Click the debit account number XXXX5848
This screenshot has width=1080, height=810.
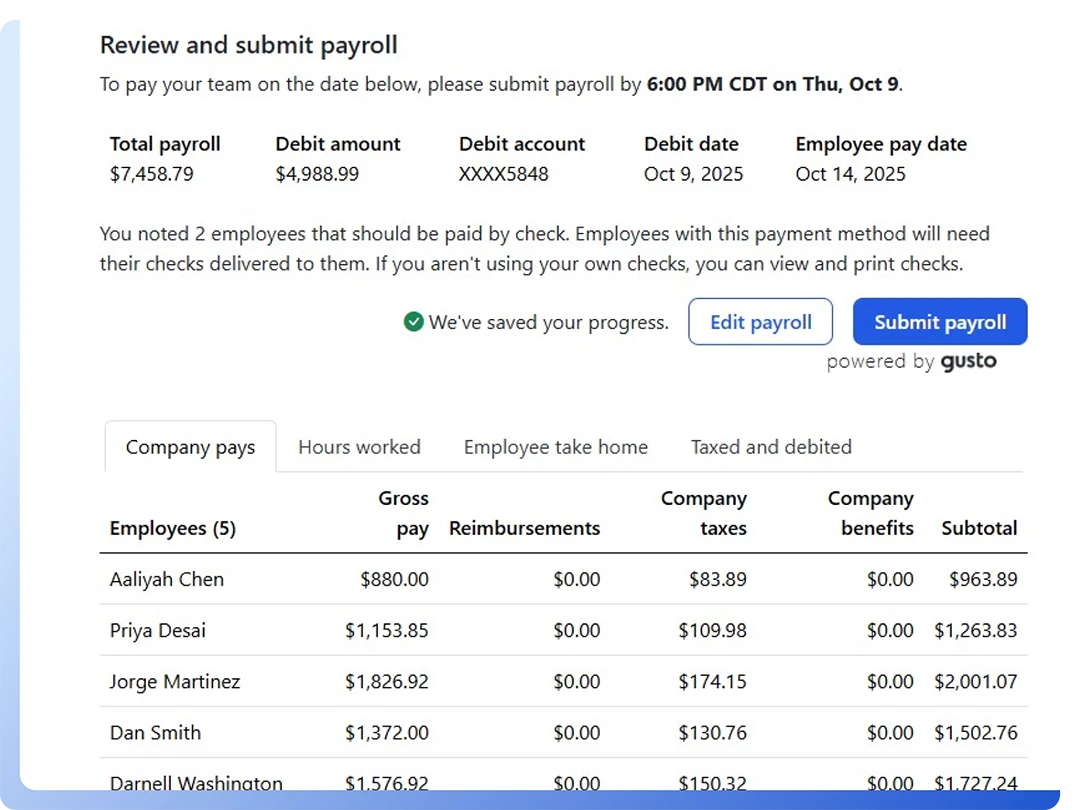coord(503,174)
